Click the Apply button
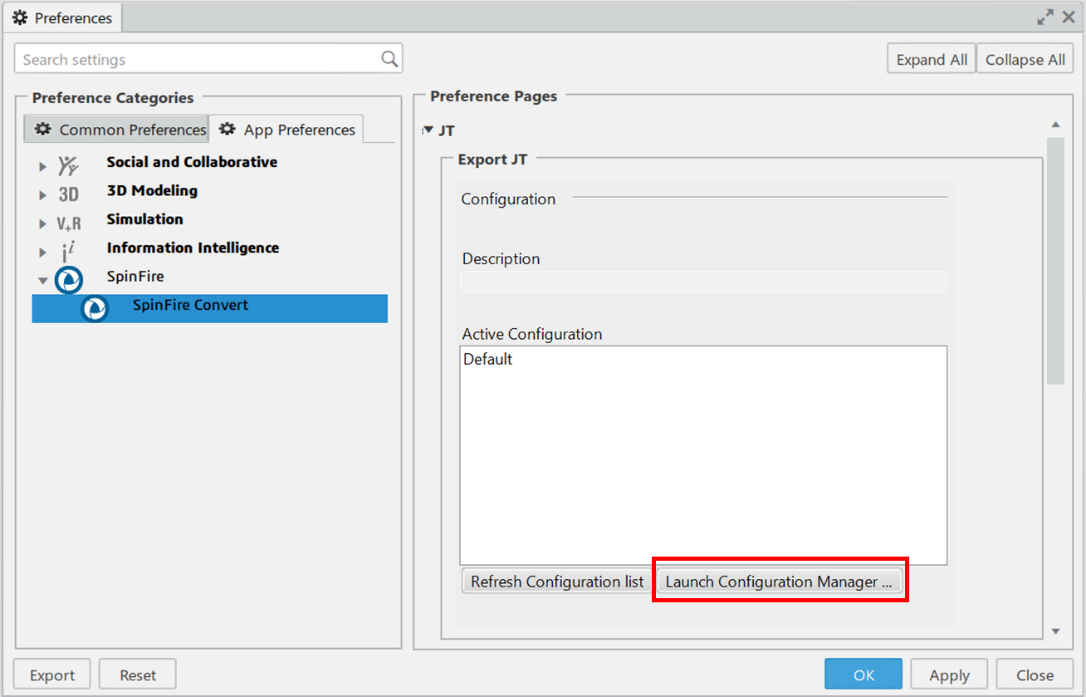The image size is (1086, 697). pos(950,675)
